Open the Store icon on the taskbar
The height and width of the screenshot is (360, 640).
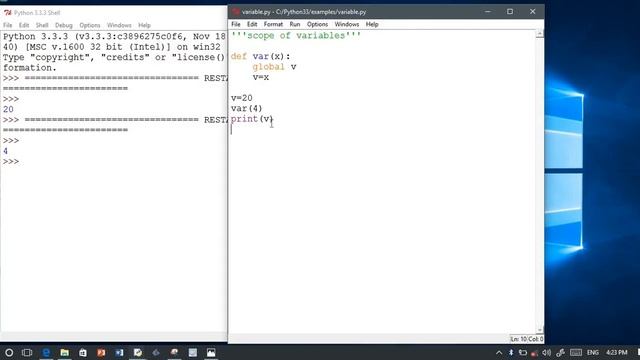click(83, 353)
